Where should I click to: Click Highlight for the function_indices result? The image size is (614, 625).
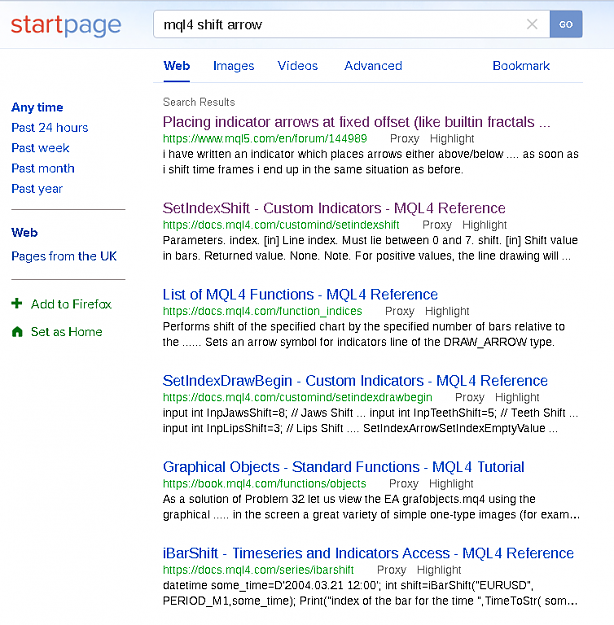coord(447,311)
